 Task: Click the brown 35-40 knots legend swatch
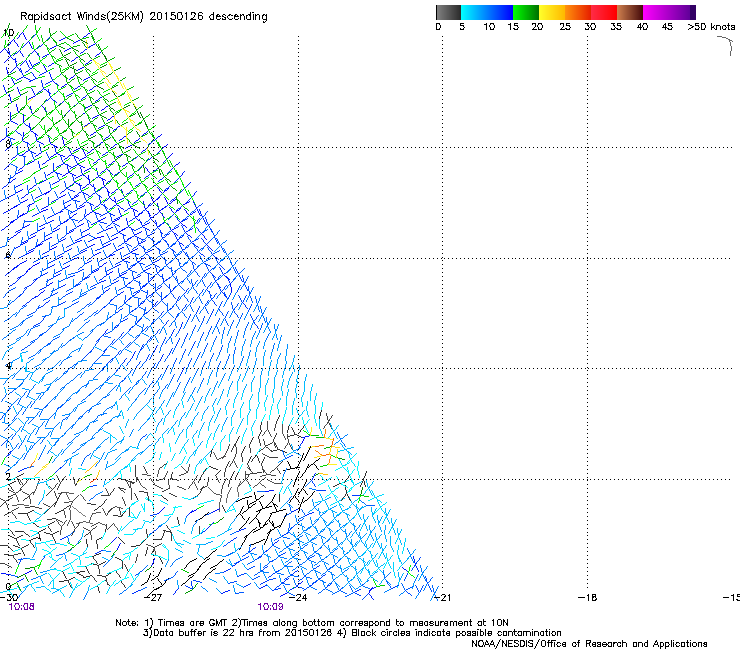[x=630, y=12]
